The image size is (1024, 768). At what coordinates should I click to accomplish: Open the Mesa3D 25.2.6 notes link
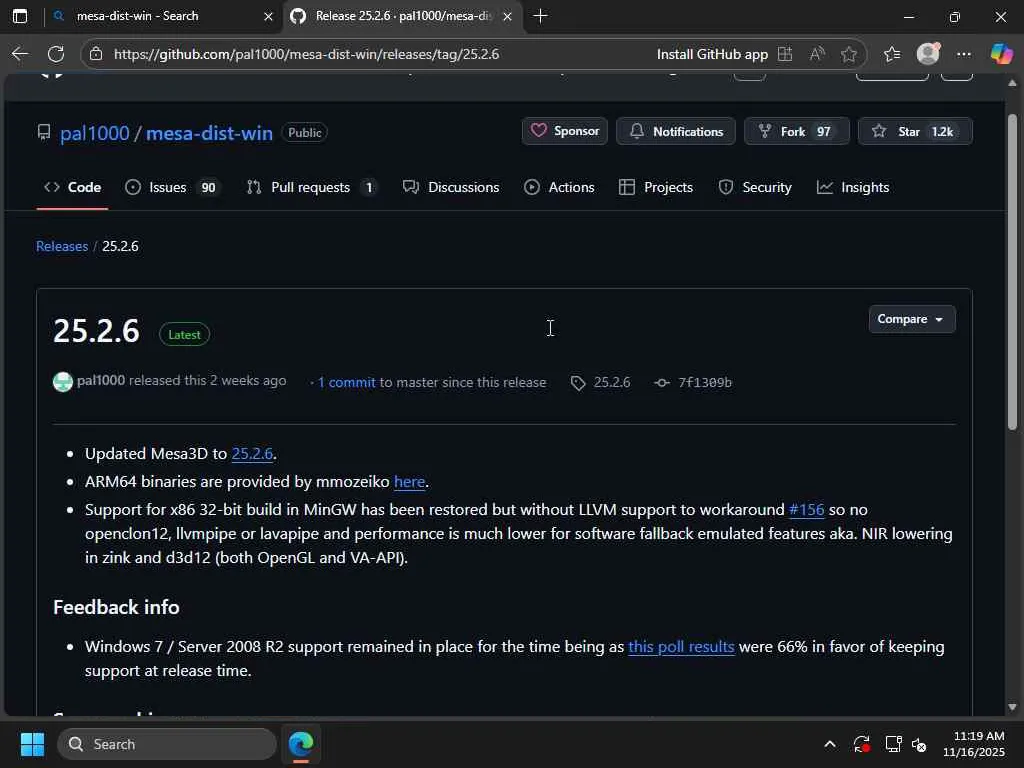(252, 454)
